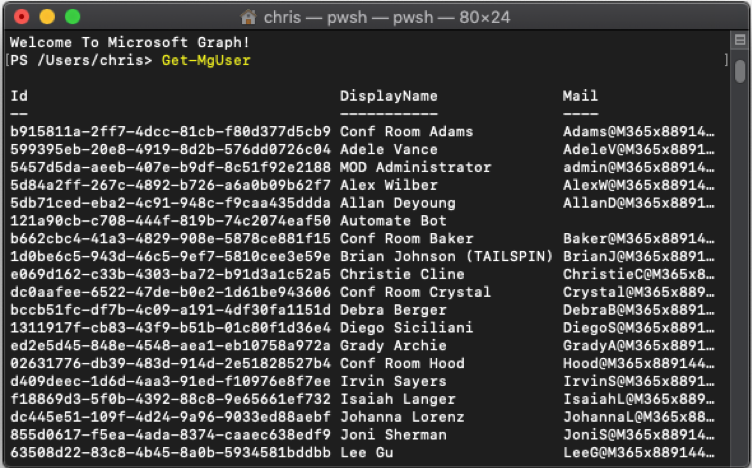
Task: Click the Welcome To Microsoft Graph! line
Action: 129,42
